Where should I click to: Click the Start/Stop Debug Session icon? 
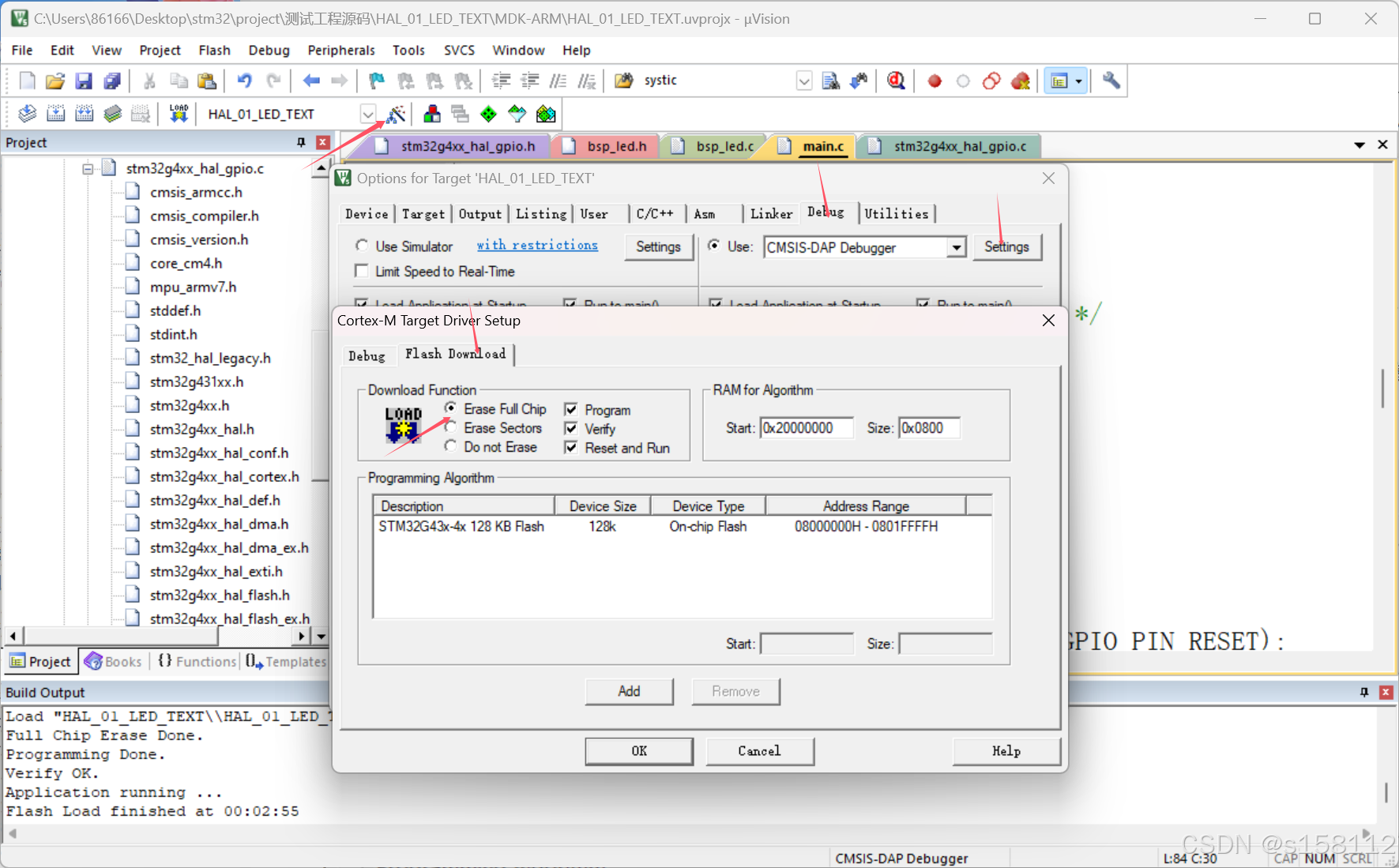(896, 80)
